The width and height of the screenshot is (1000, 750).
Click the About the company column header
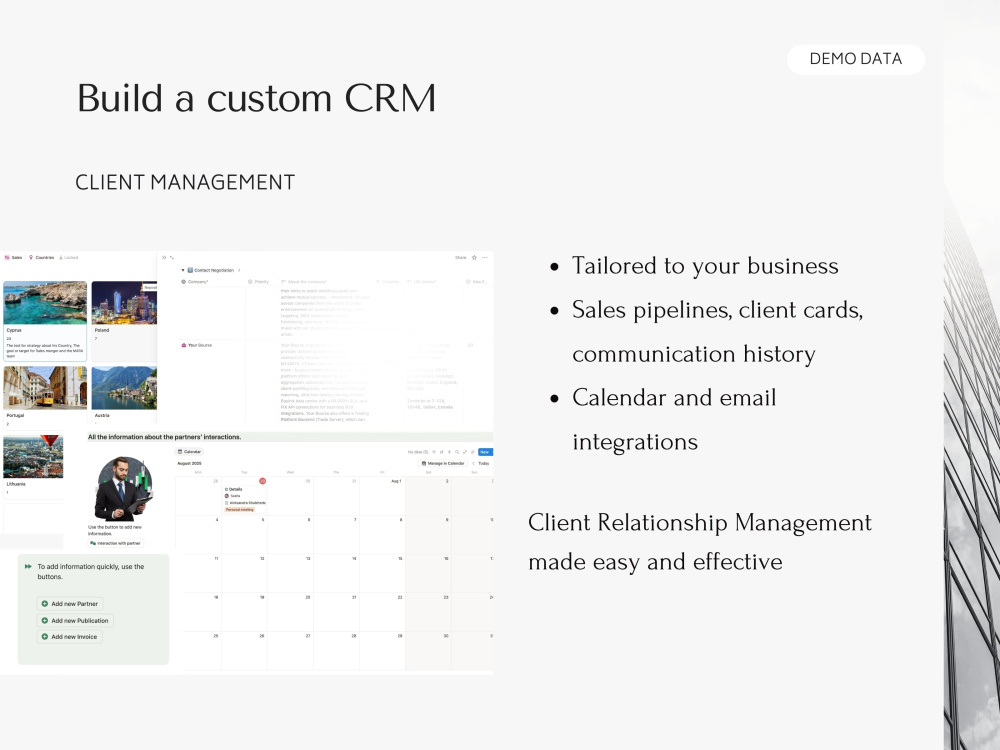pyautogui.click(x=304, y=281)
